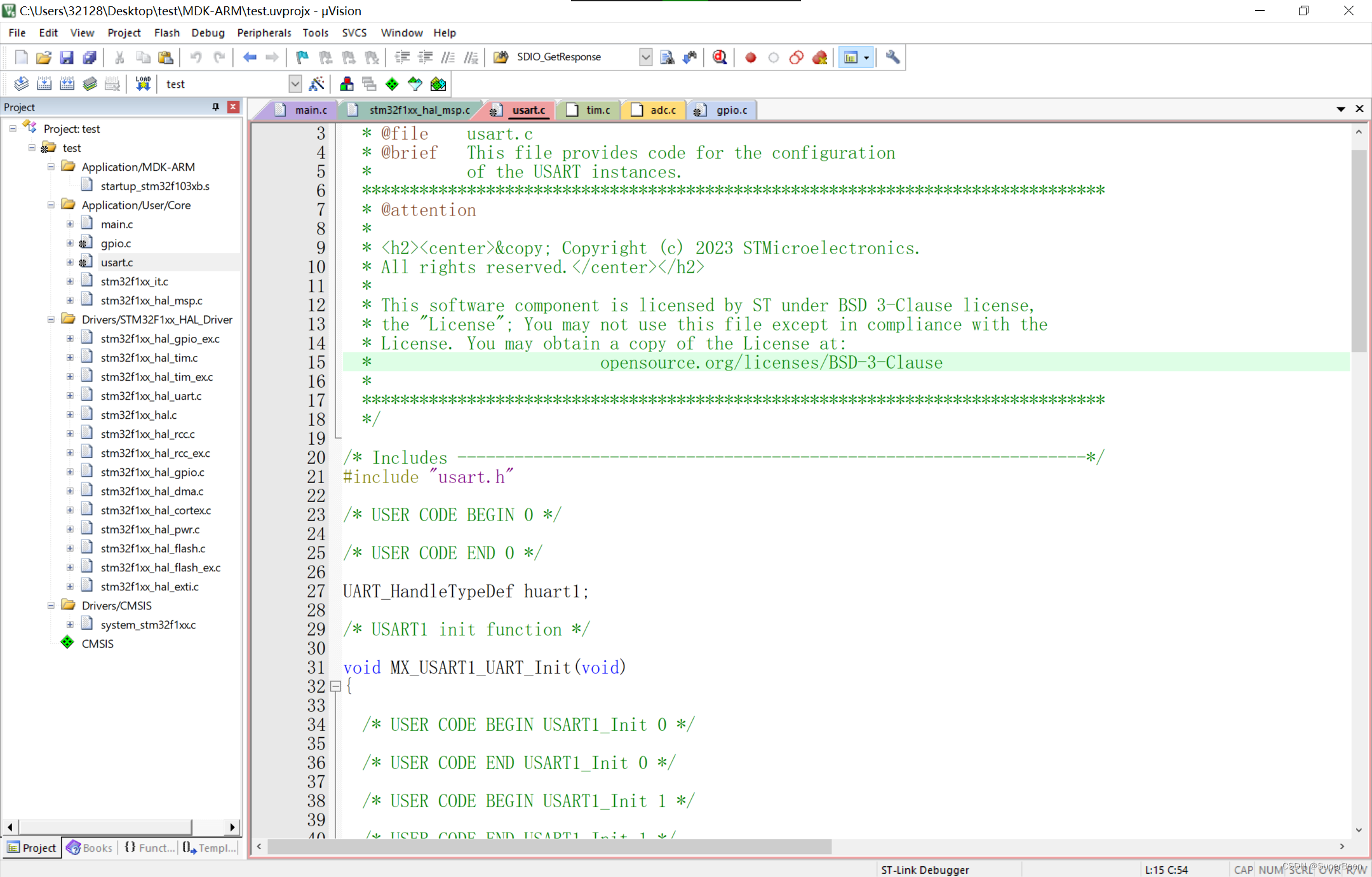Switch to the Templates panel tab
The image size is (1372, 877).
point(209,848)
